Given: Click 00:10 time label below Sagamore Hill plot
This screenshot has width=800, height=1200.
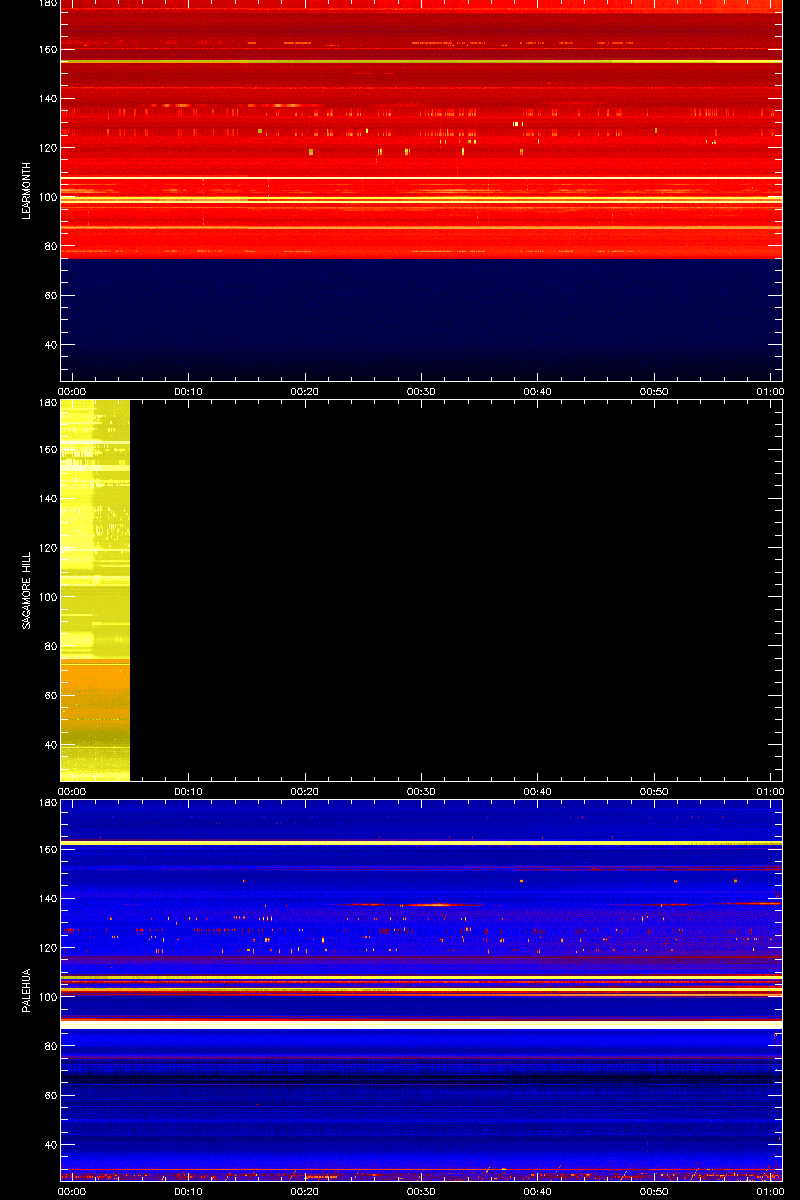Looking at the screenshot, I should pos(189,791).
